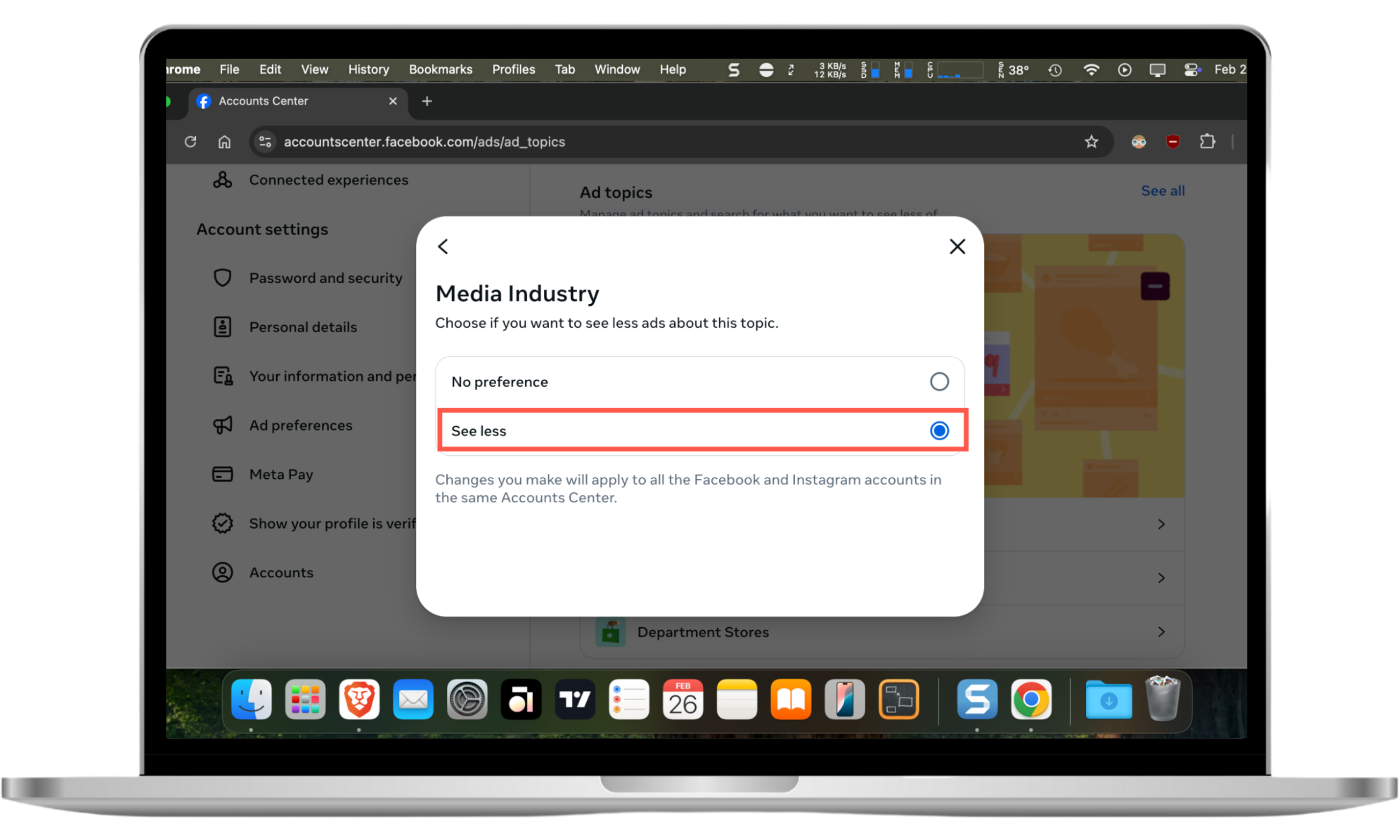Open the Help menu
1400x840 pixels.
672,69
